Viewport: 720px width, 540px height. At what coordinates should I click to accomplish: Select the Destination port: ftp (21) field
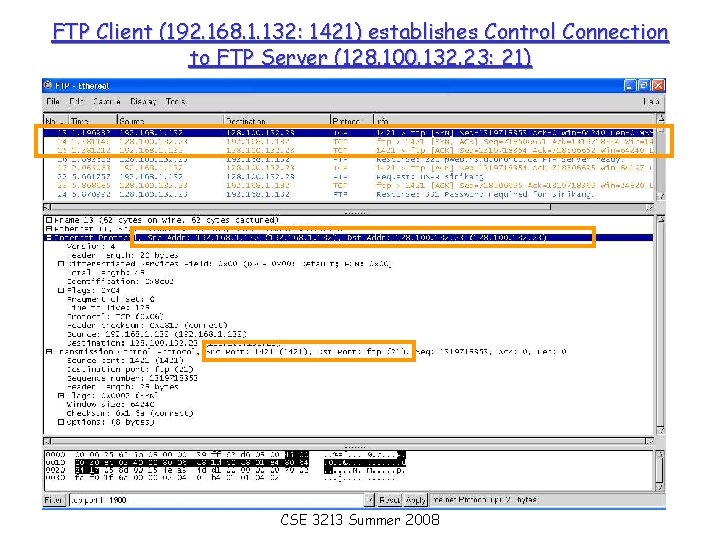[x=130, y=369]
